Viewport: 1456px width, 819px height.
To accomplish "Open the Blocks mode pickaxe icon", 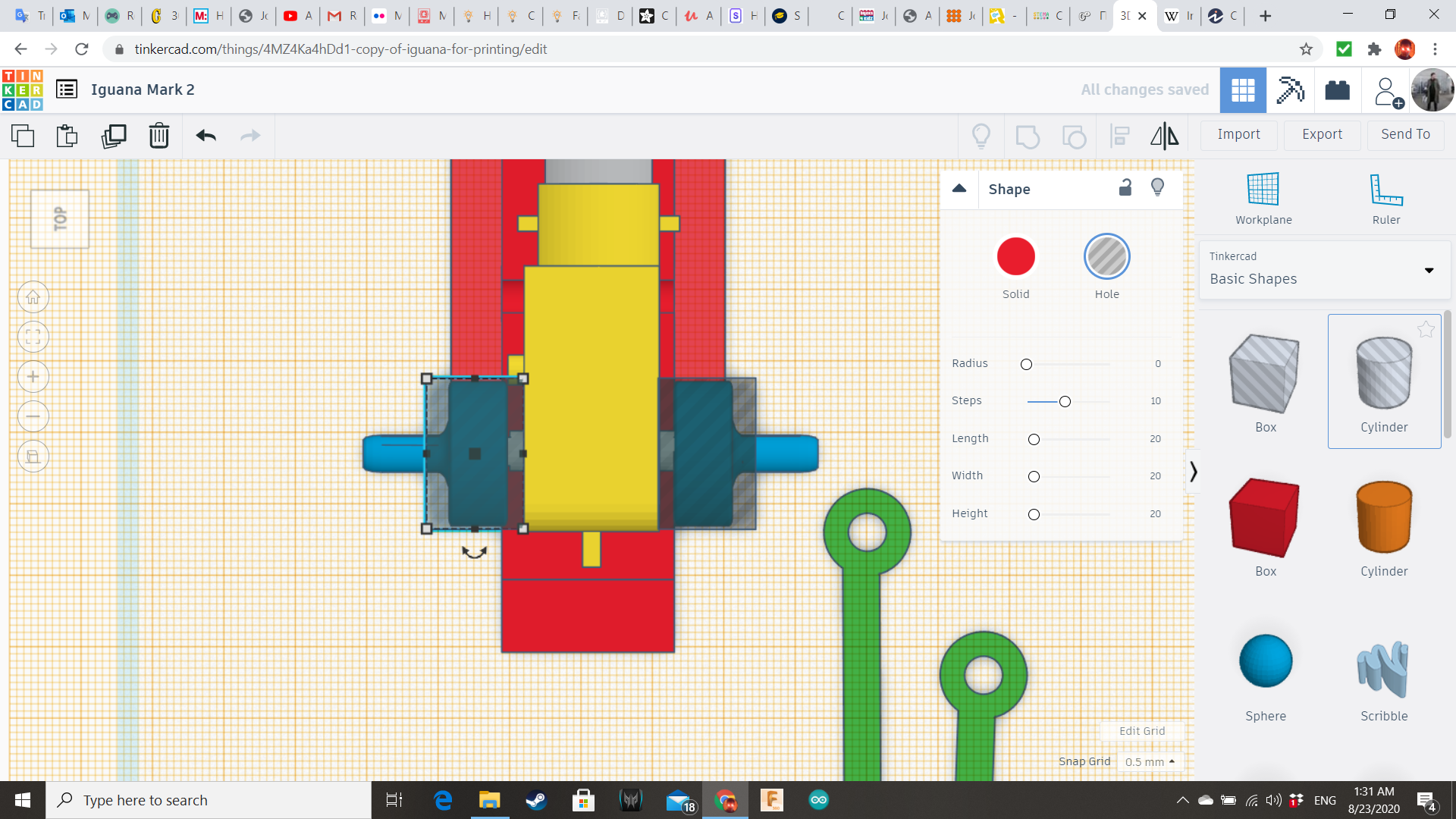I will [x=1289, y=90].
